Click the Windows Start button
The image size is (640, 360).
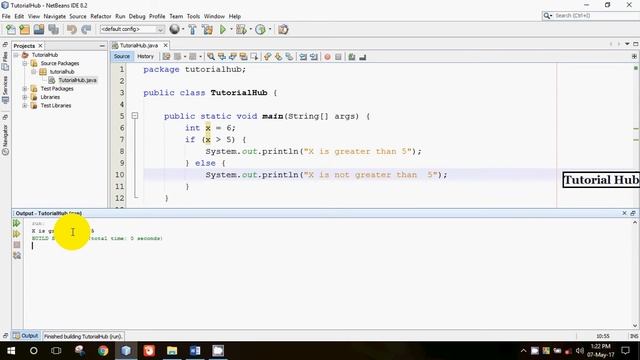click(x=11, y=351)
